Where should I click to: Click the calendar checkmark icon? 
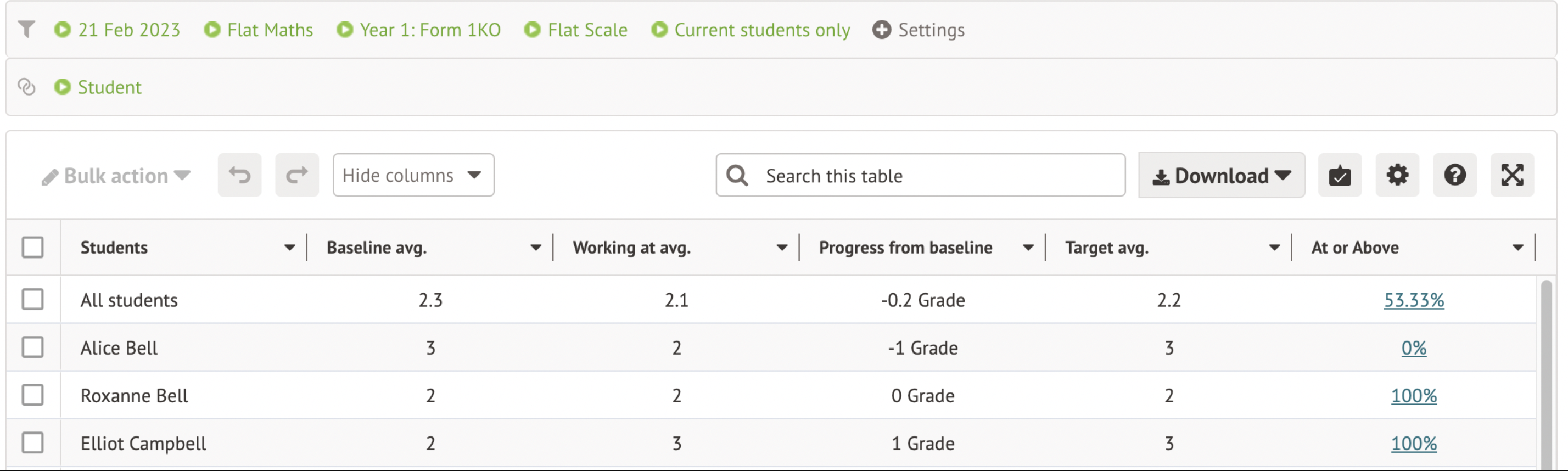point(1340,175)
